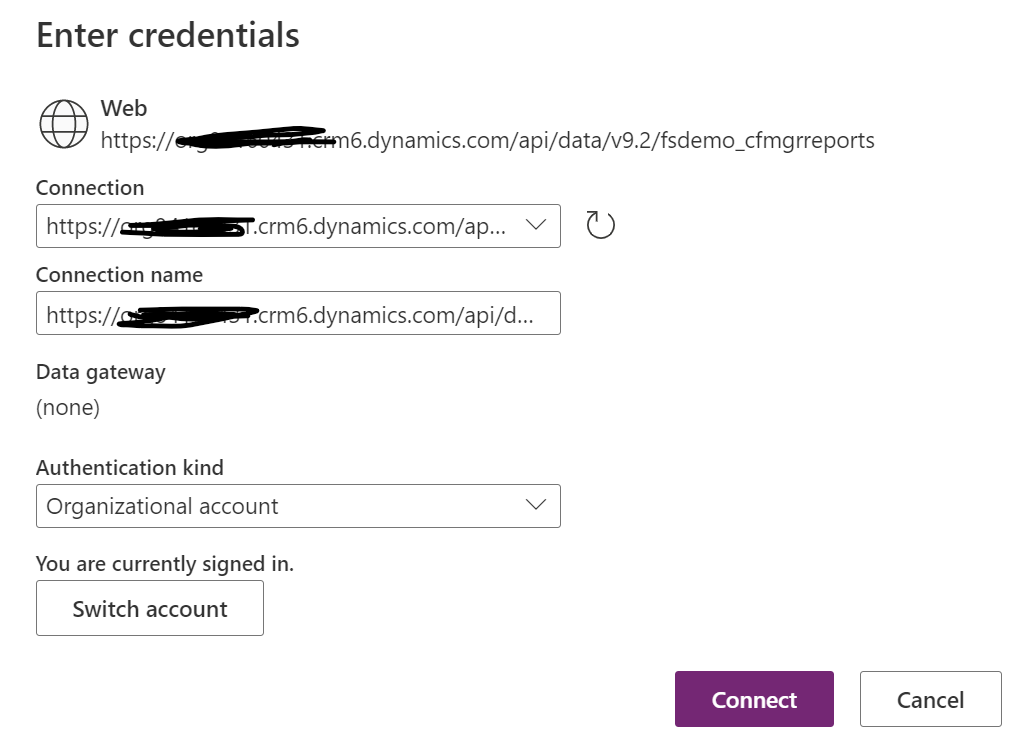
Task: Click the Web globe icon
Action: (x=64, y=124)
